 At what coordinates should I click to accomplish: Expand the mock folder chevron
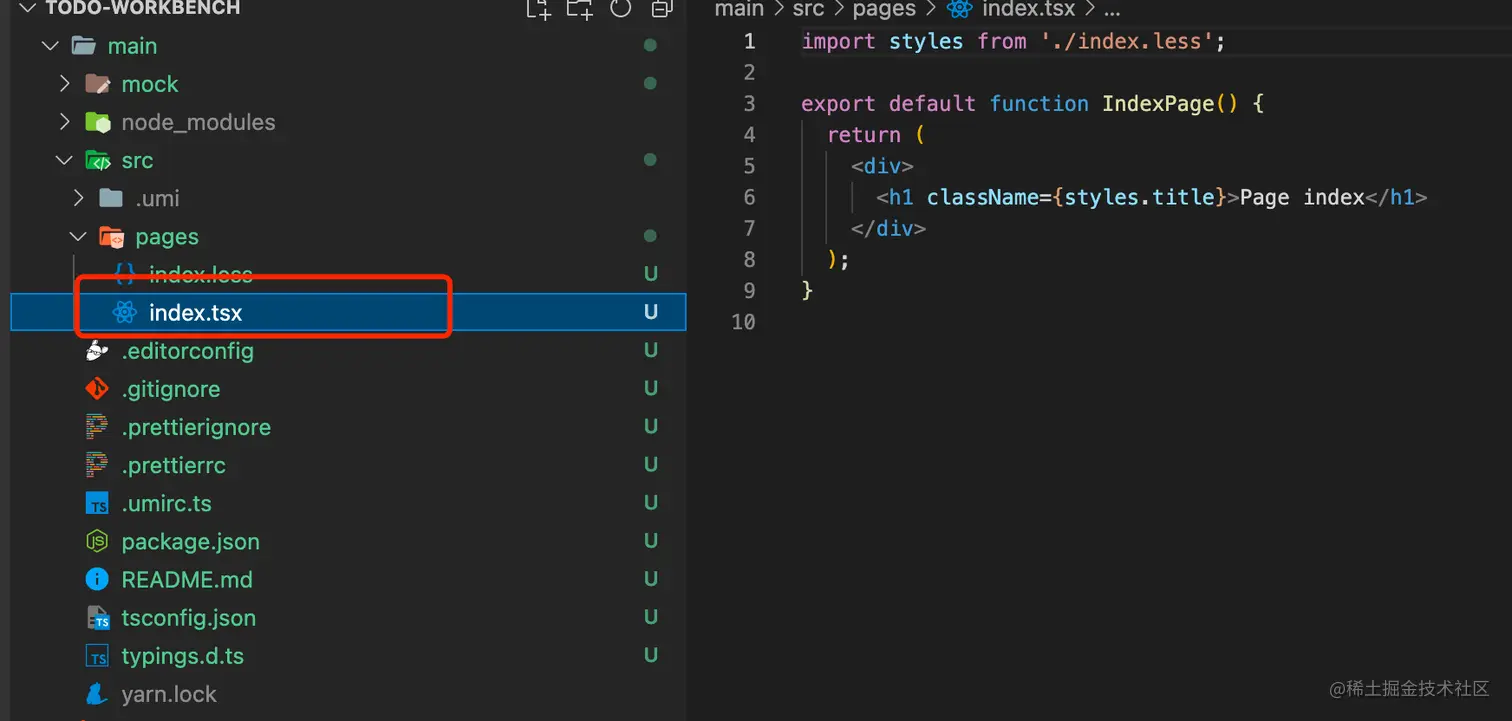point(65,84)
